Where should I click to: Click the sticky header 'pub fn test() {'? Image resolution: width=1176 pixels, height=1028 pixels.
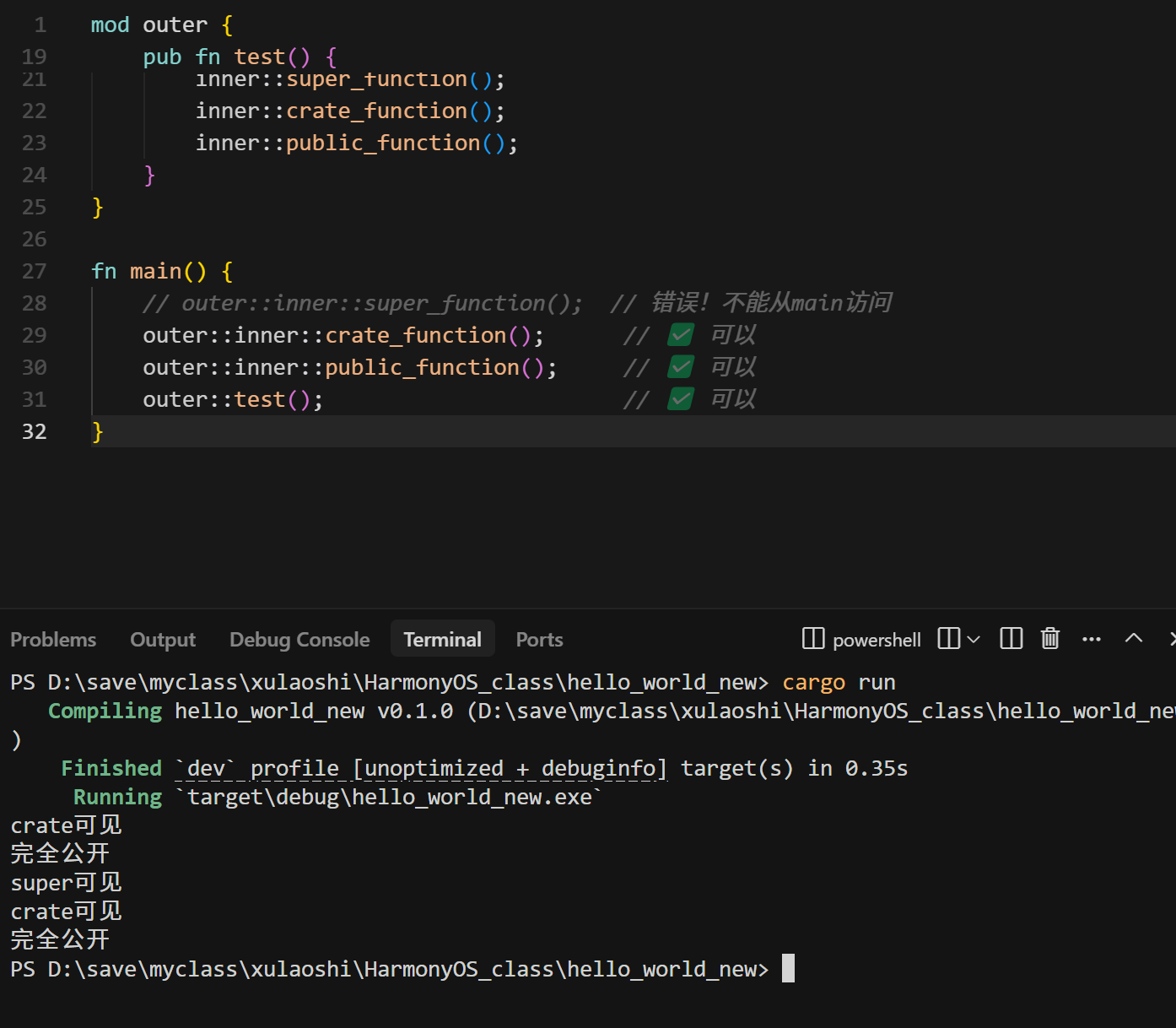coord(240,57)
